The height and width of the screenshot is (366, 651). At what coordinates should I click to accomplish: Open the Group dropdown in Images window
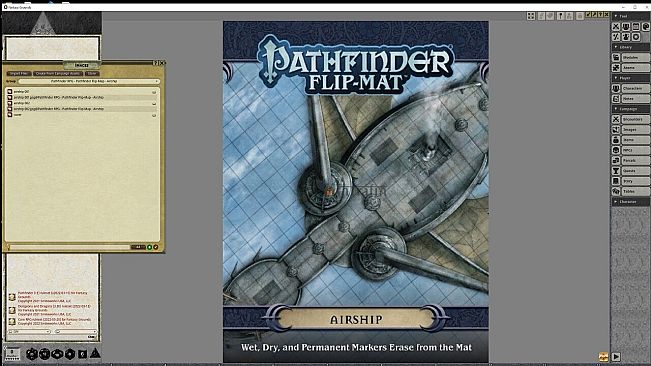(89, 81)
